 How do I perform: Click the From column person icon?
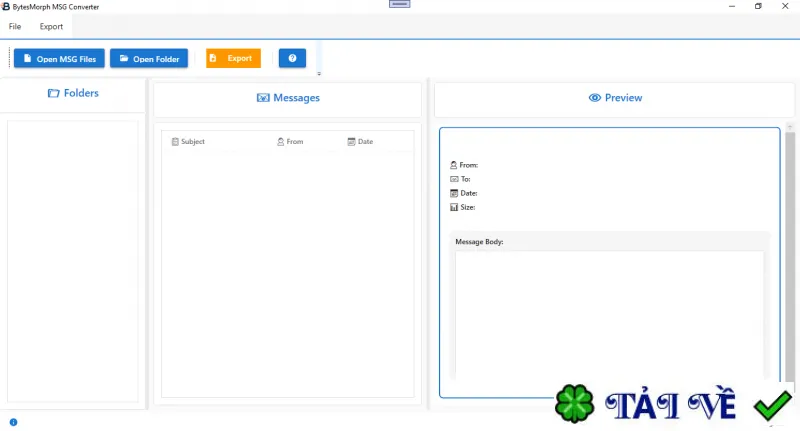click(x=281, y=142)
